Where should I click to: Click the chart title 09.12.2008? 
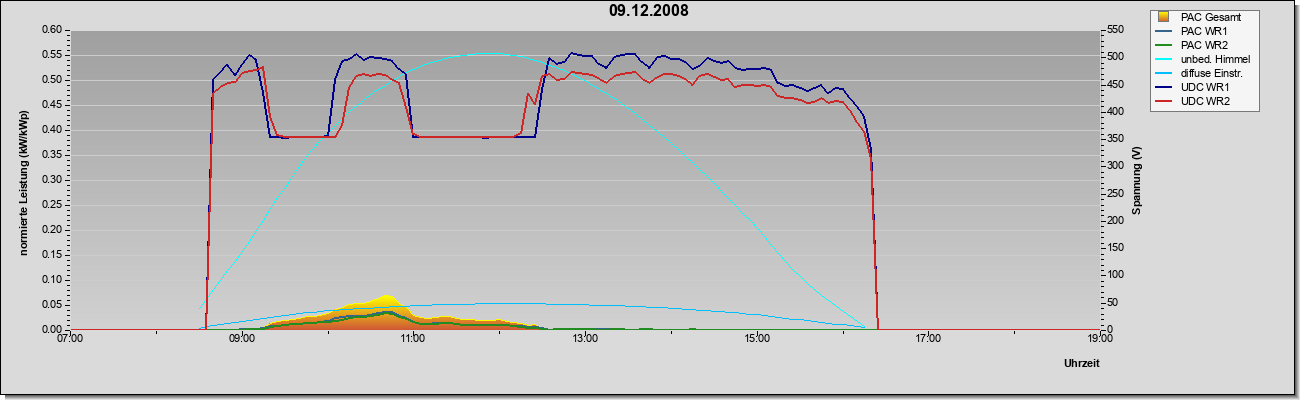(648, 12)
